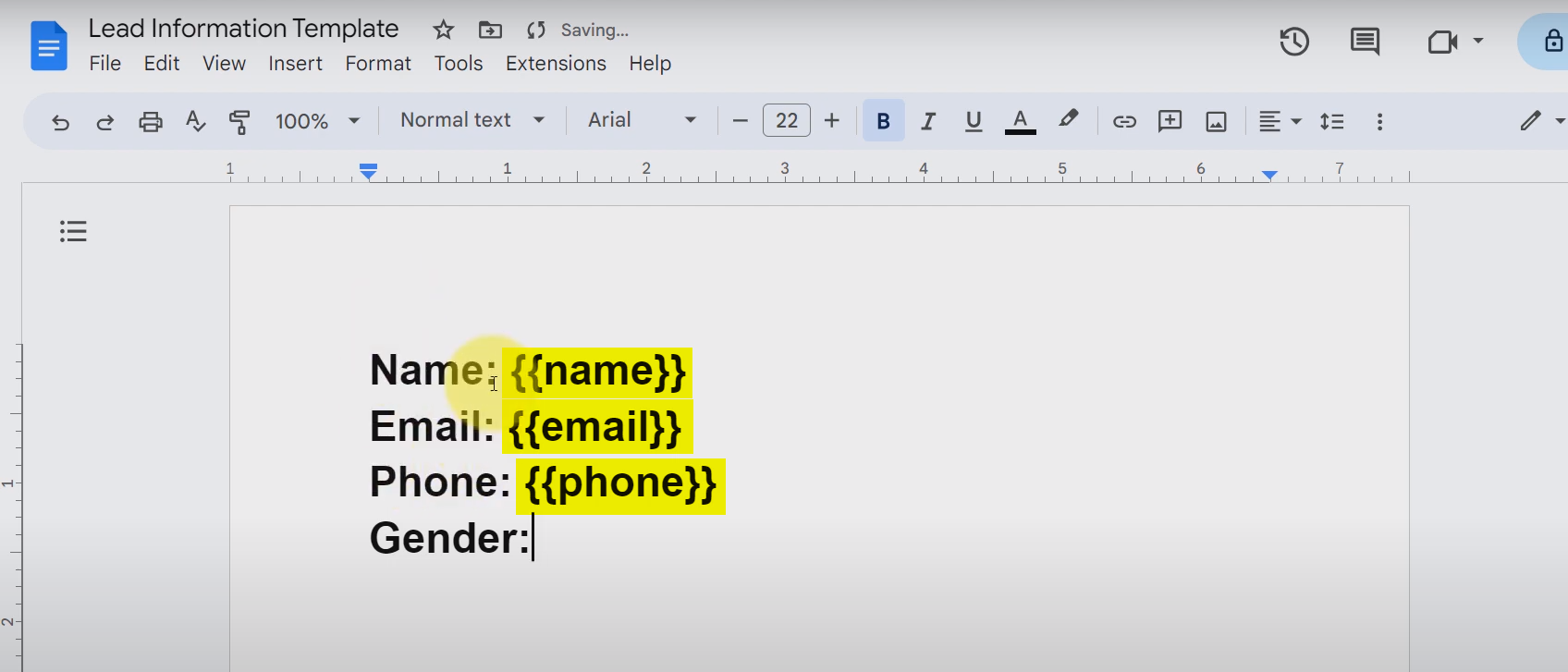Show the document outline
This screenshot has height=672, width=1568.
pos(73,231)
